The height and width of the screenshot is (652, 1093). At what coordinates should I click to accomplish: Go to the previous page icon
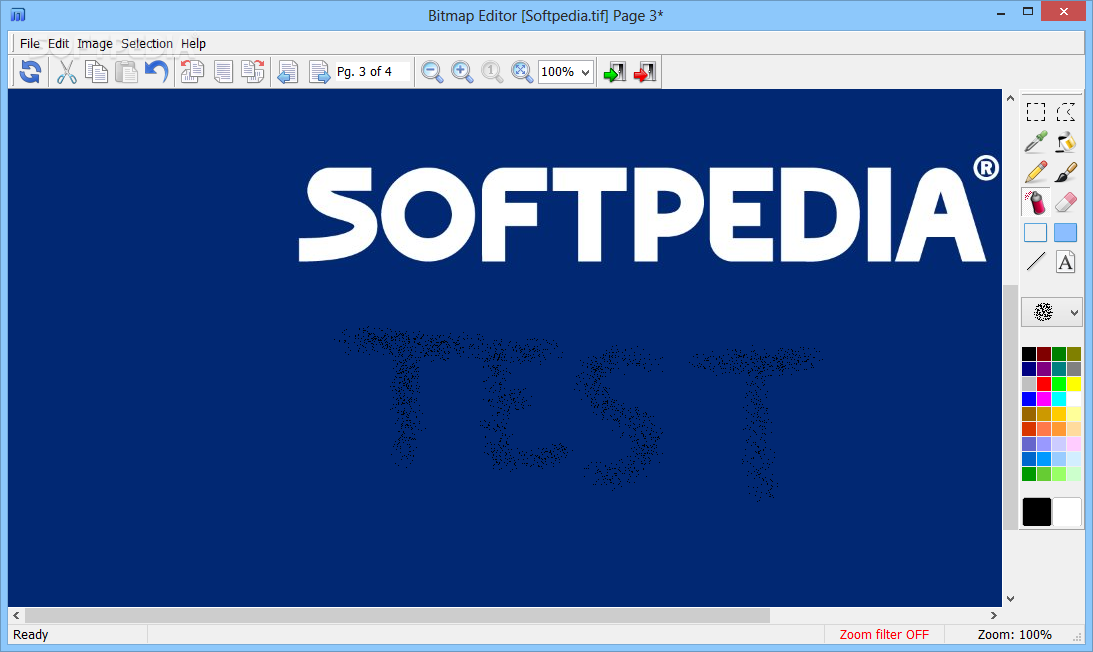(287, 72)
